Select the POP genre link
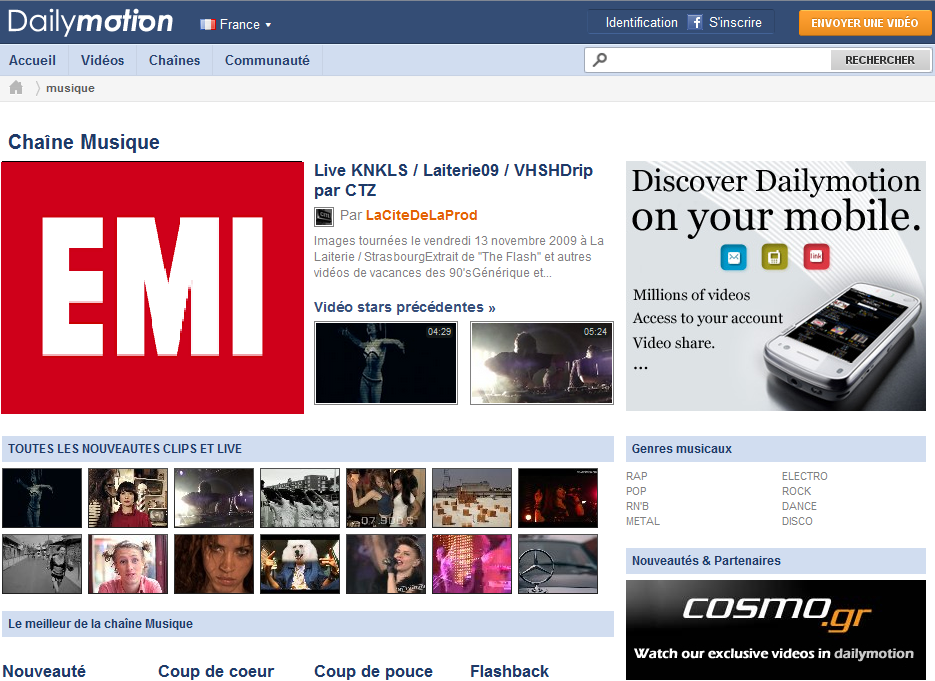Viewport: 935px width, 681px height. coord(636,491)
